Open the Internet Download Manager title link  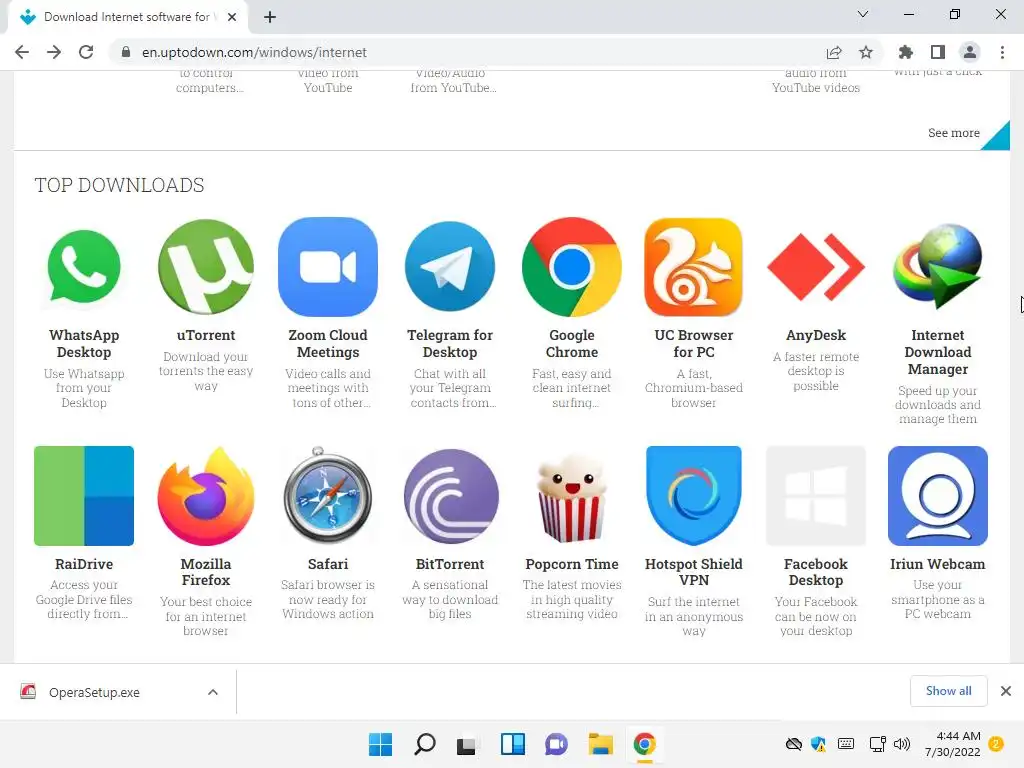pyautogui.click(x=938, y=352)
